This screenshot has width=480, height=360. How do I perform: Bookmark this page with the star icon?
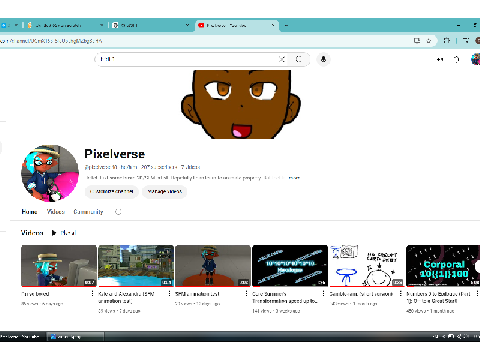click(429, 41)
